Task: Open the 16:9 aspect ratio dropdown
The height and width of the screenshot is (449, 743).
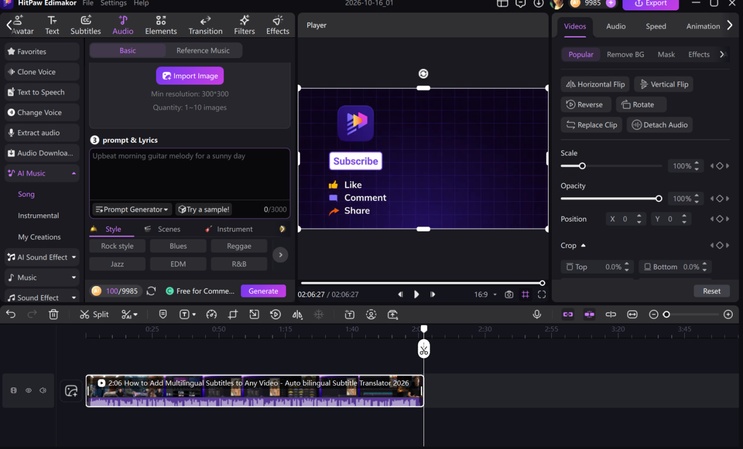Action: click(485, 295)
